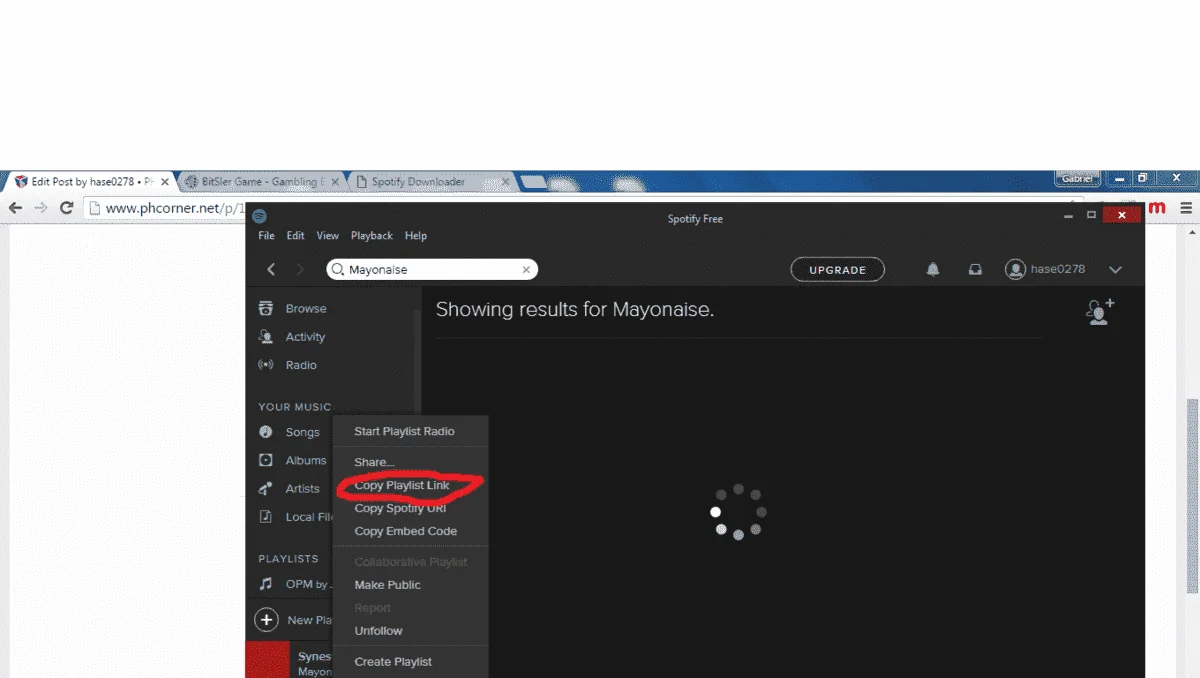
Task: Click Chrome's back arrow
Action: 15,208
